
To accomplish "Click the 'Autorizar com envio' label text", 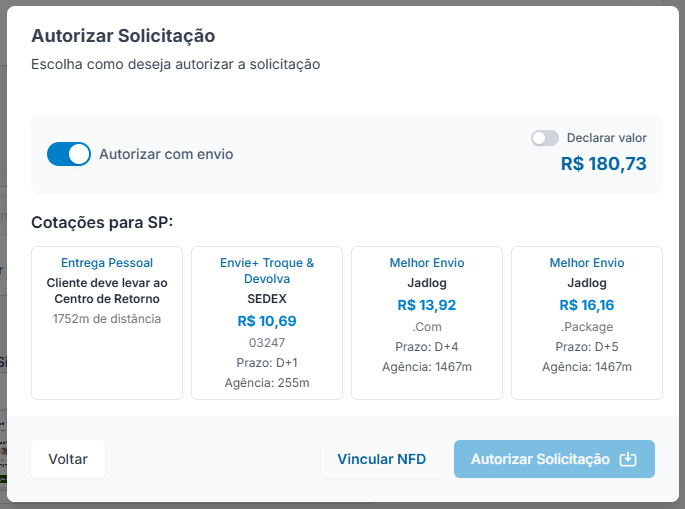I will 166,154.
